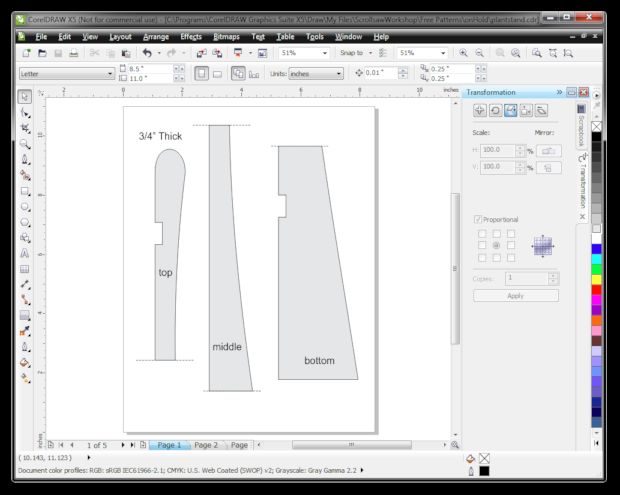Check the bottom-right anchor point box
Image resolution: width=620 pixels, height=495 pixels.
(x=511, y=258)
